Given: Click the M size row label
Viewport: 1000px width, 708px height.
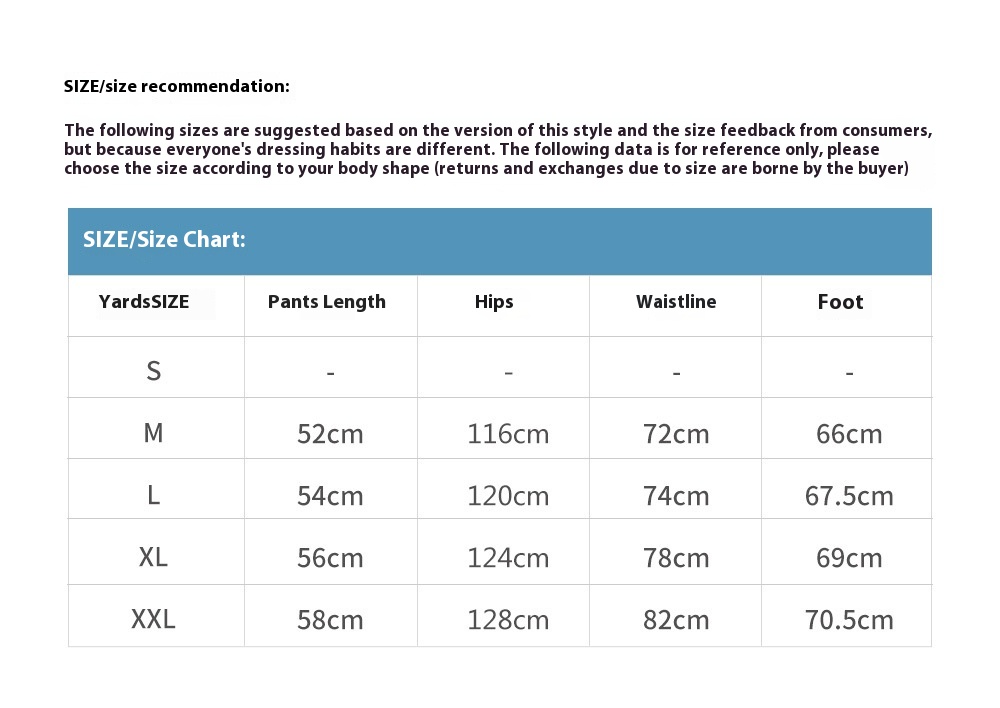Looking at the screenshot, I should click(x=153, y=433).
